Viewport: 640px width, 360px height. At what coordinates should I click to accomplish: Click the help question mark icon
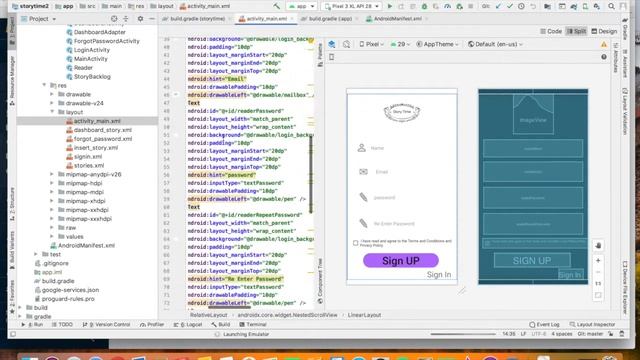coord(604,57)
